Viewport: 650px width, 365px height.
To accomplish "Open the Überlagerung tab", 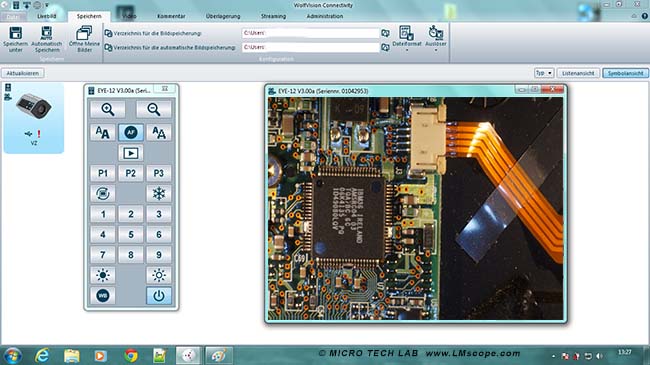I will coord(223,16).
